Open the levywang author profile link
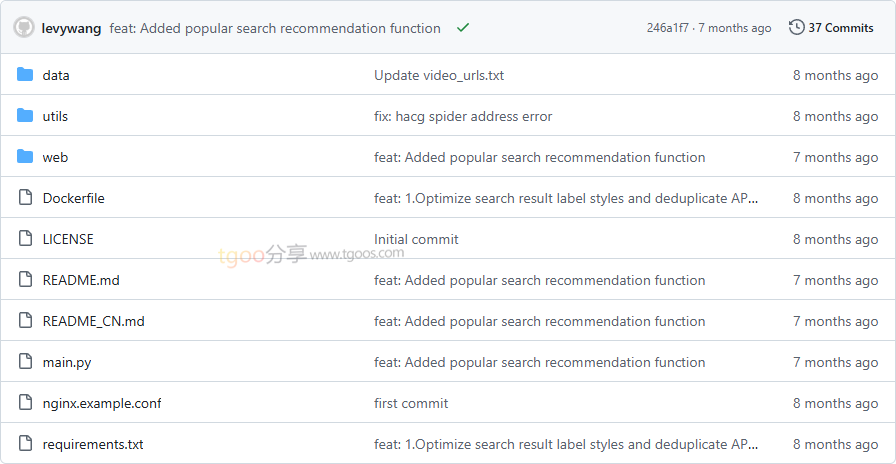The height and width of the screenshot is (464, 896). 71,28
